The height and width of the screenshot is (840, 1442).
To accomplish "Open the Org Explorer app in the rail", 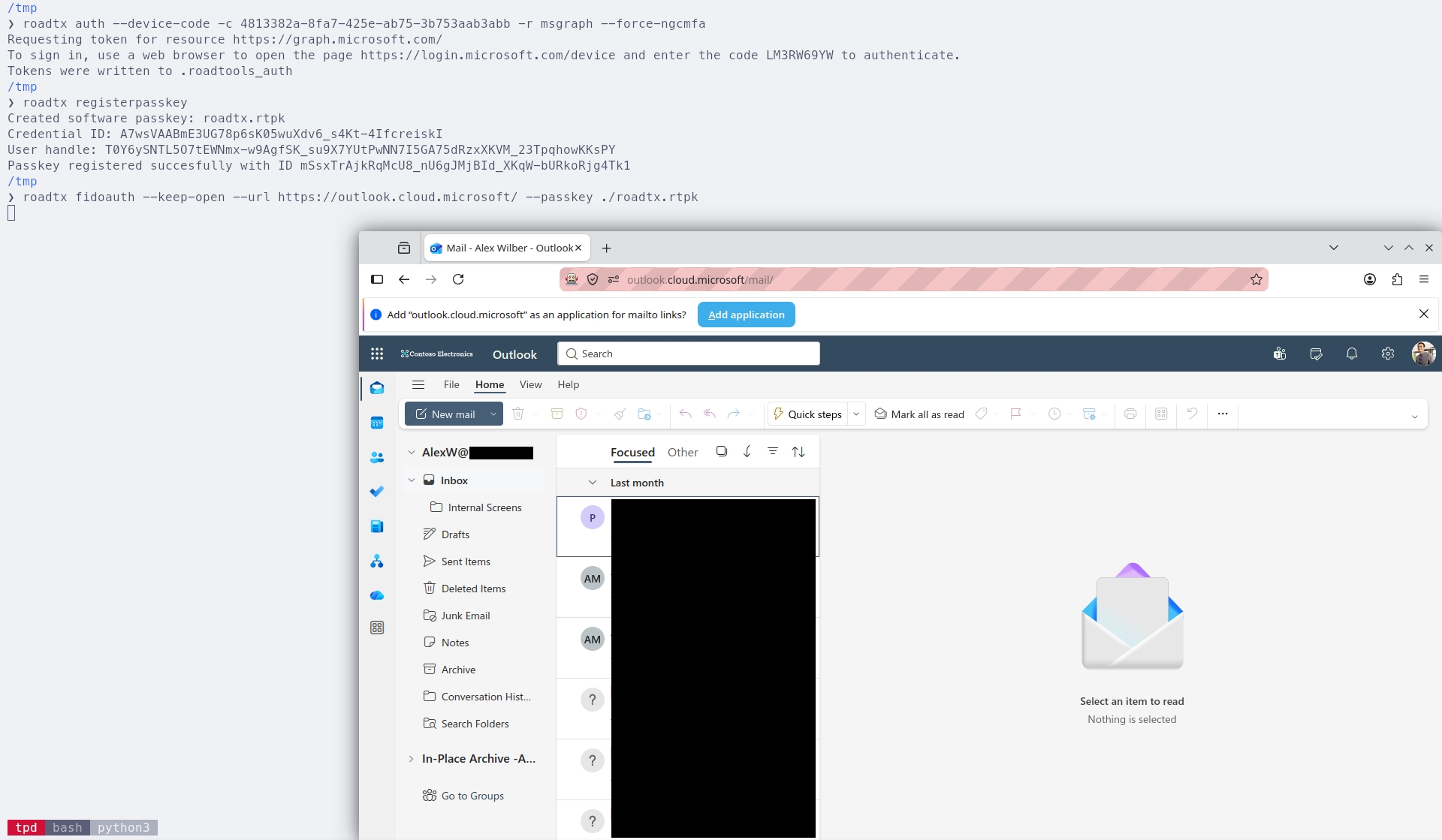I will click(x=377, y=561).
